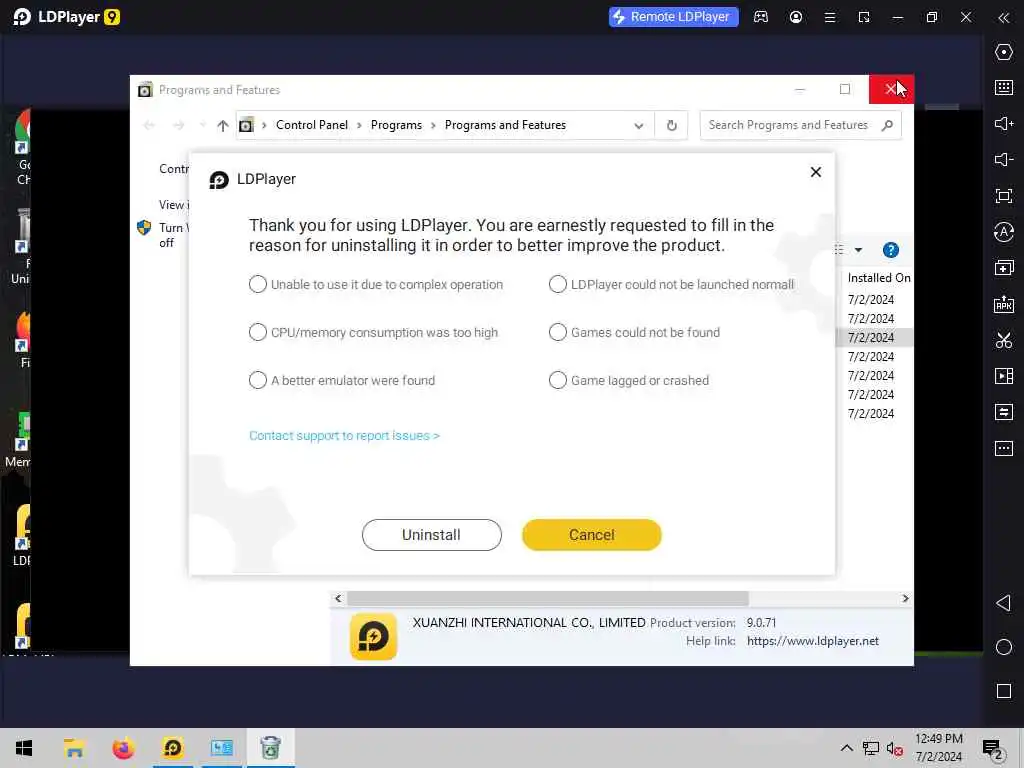
Task: Tap the Android recents square button
Action: tap(1004, 691)
